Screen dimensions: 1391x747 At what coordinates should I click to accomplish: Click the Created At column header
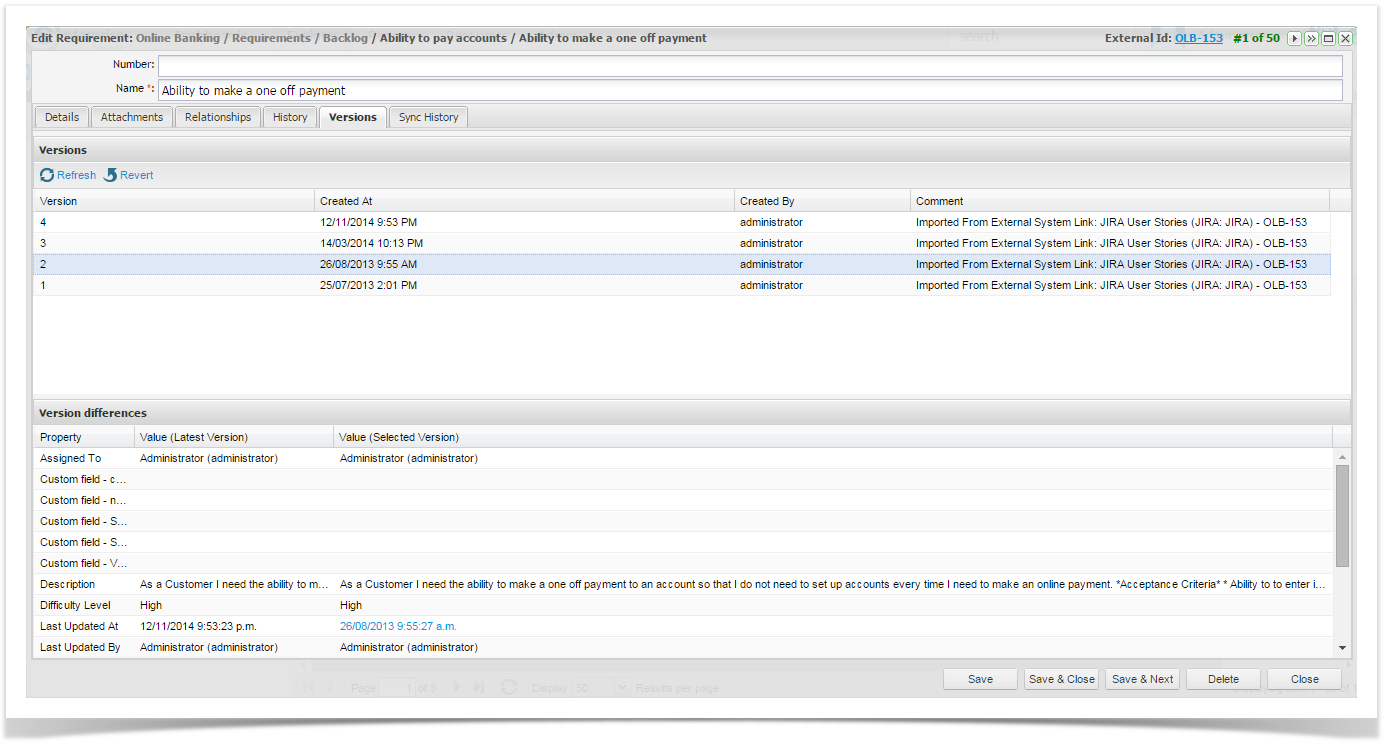point(524,201)
